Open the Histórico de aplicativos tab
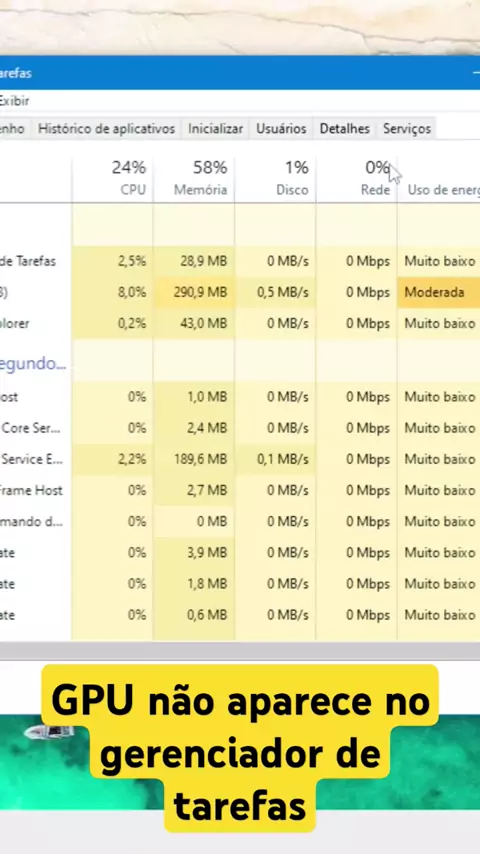Screen dimensions: 480x854 tap(106, 129)
